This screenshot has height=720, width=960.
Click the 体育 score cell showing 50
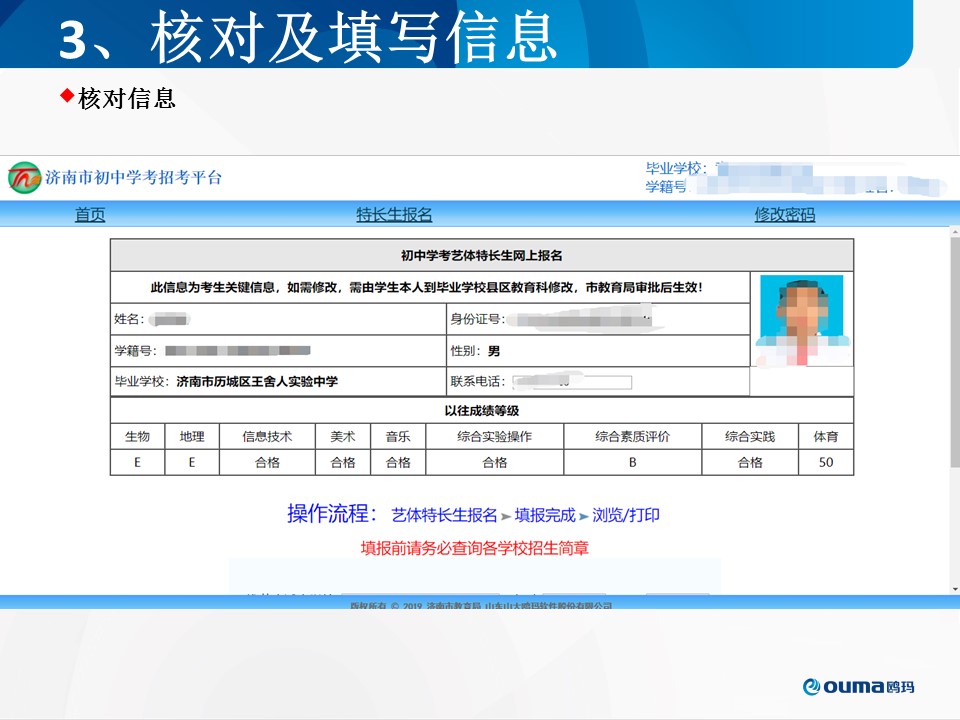pyautogui.click(x=826, y=462)
